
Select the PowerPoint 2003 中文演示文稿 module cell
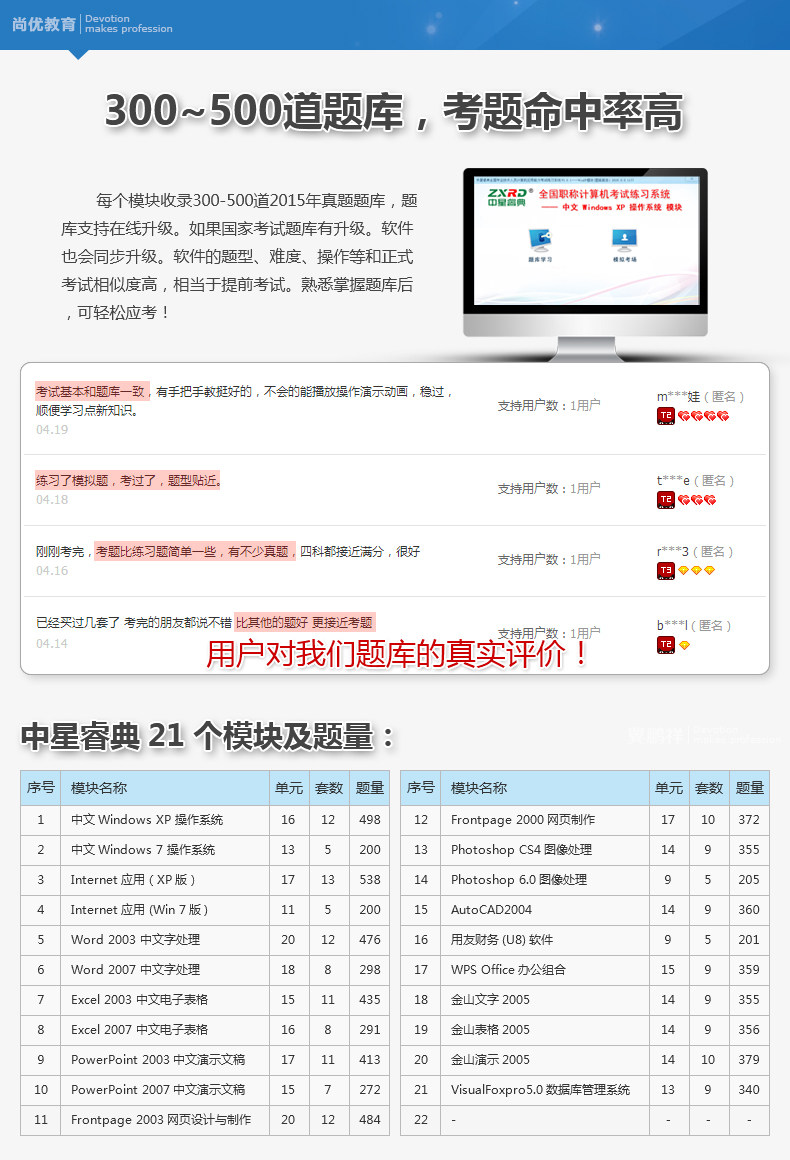[x=165, y=1059]
